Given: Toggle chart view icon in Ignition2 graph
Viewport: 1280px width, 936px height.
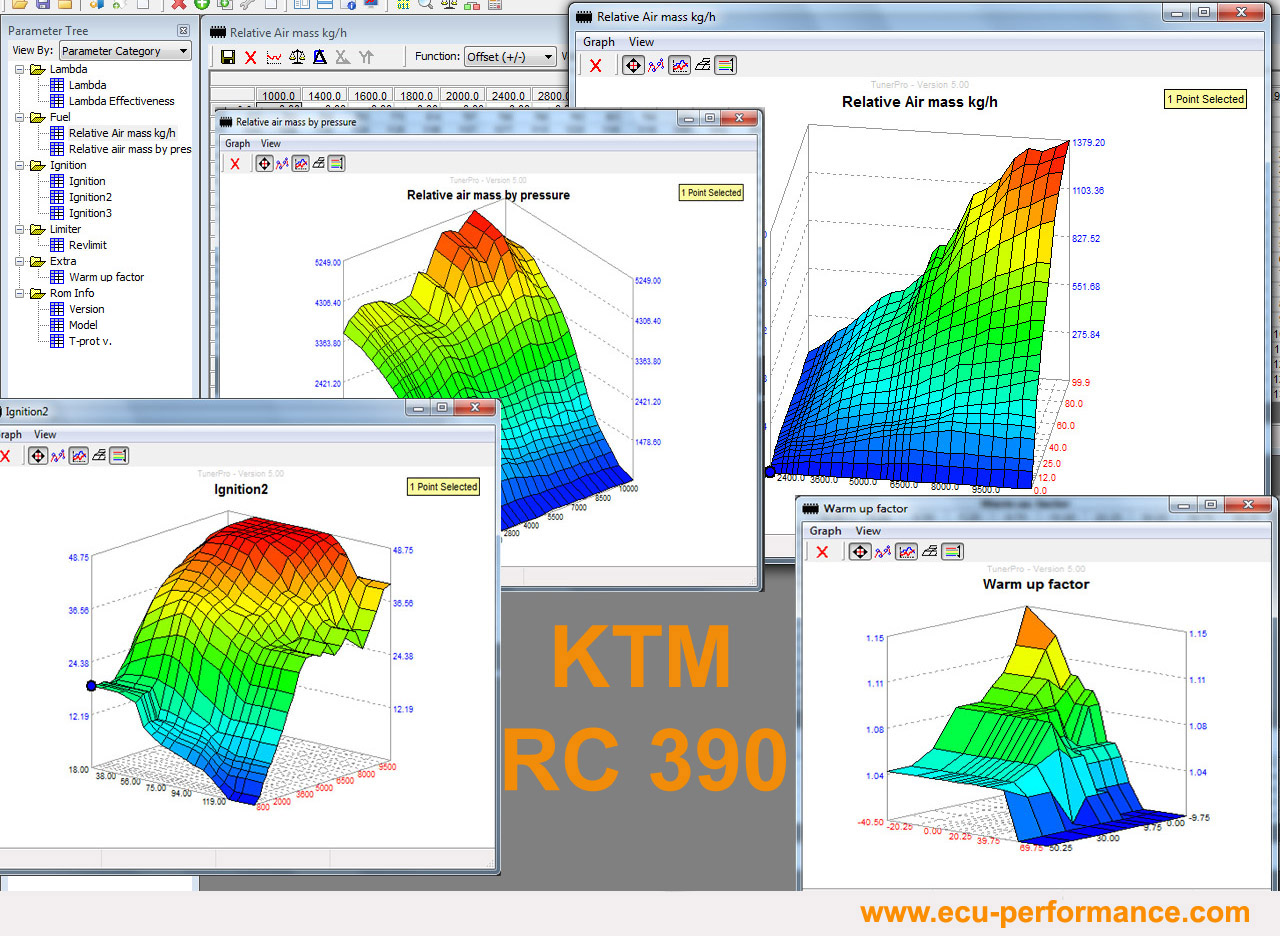Looking at the screenshot, I should pos(77,456).
